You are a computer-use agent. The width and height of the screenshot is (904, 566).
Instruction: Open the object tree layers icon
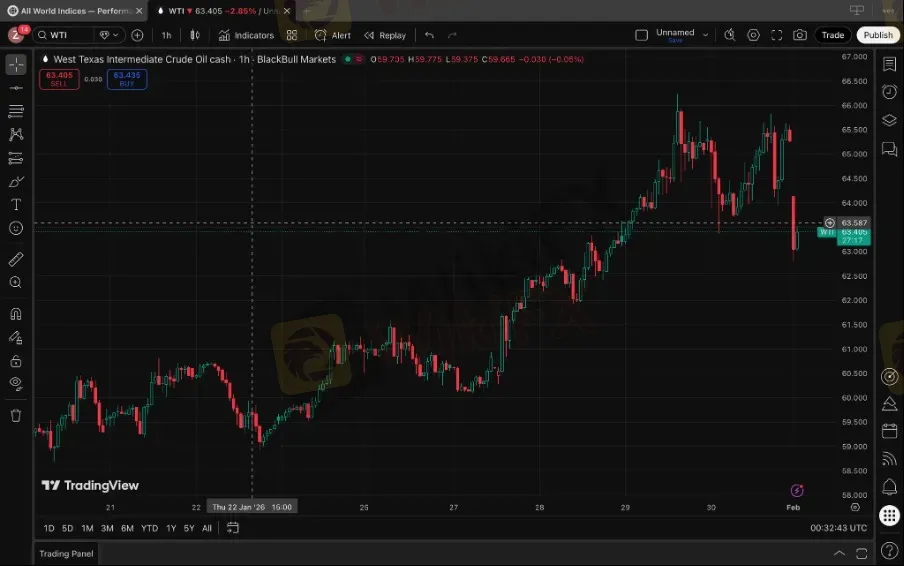[890, 120]
